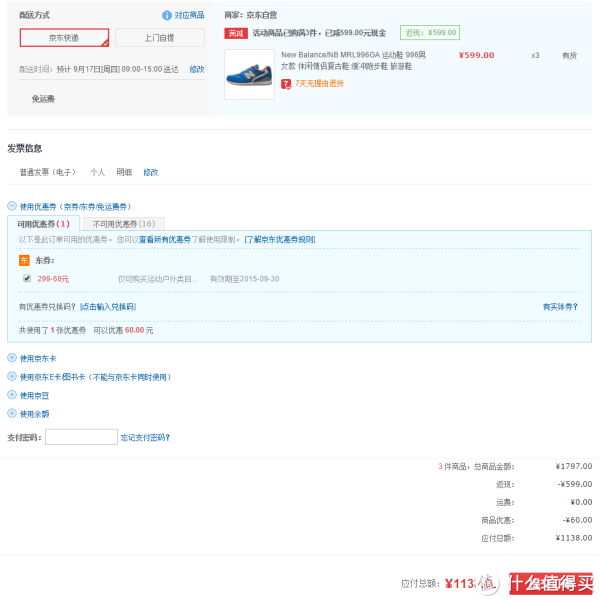600x601 pixels.
Task: Click the 免运费 label
Action: (43, 99)
